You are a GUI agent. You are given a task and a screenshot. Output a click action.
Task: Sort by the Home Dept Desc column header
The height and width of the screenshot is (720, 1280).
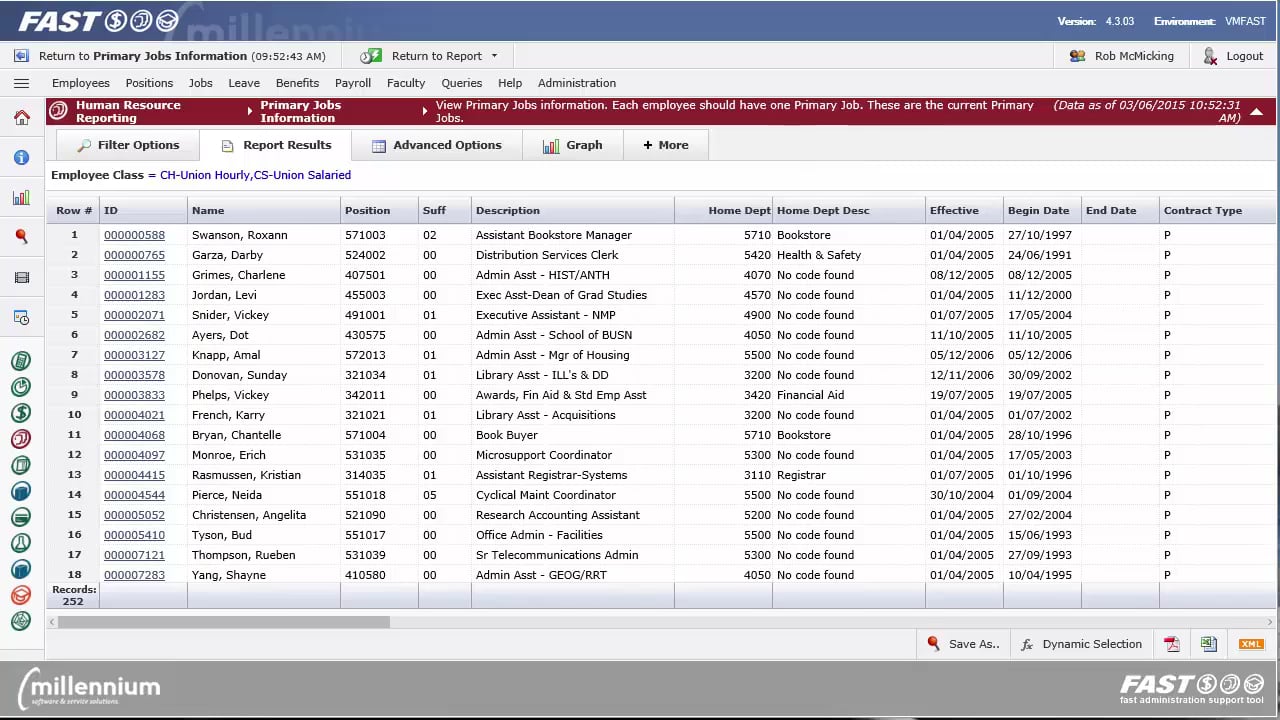pyautogui.click(x=823, y=211)
